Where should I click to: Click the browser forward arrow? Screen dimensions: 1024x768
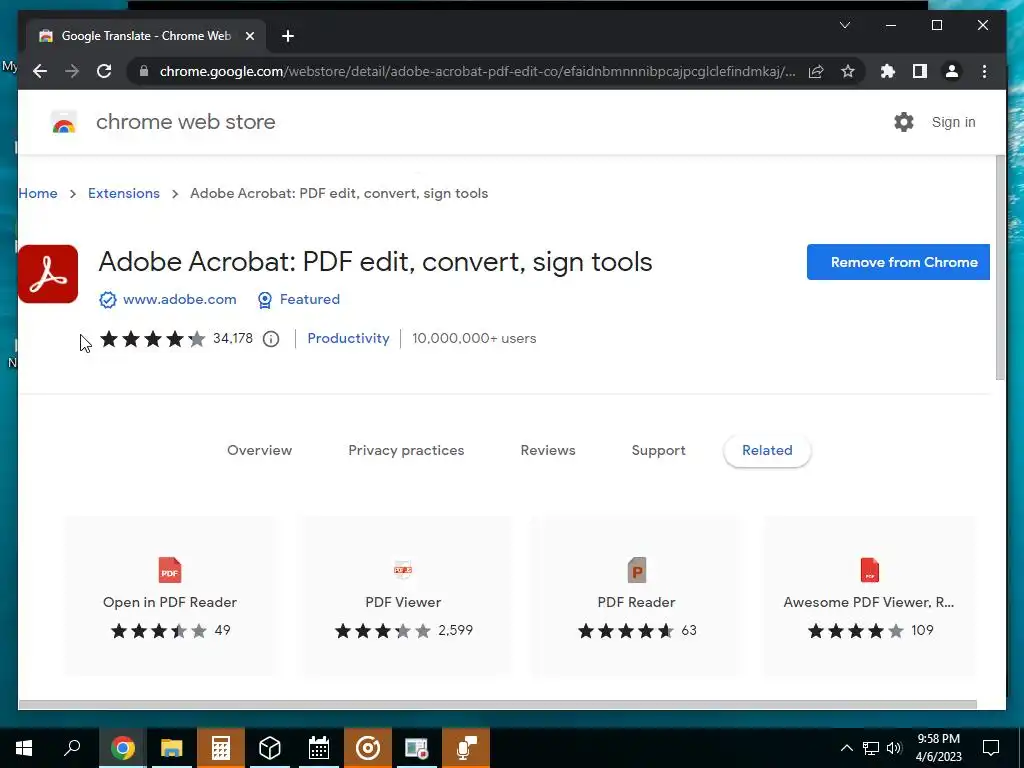click(x=72, y=71)
